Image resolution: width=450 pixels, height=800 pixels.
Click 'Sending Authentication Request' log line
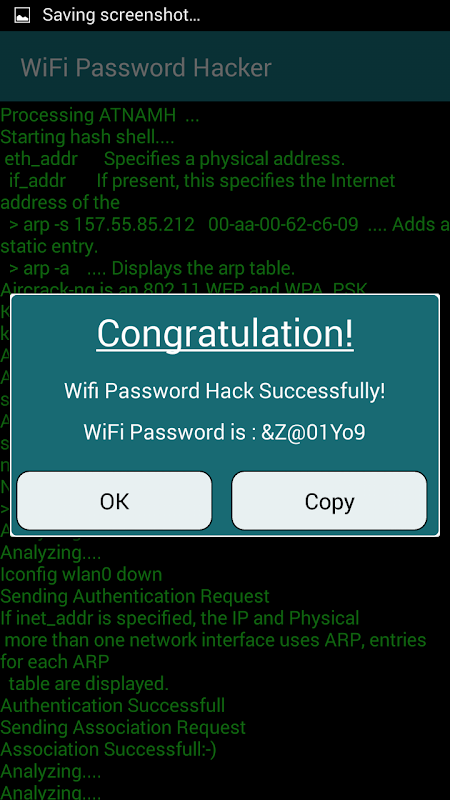(x=135, y=596)
